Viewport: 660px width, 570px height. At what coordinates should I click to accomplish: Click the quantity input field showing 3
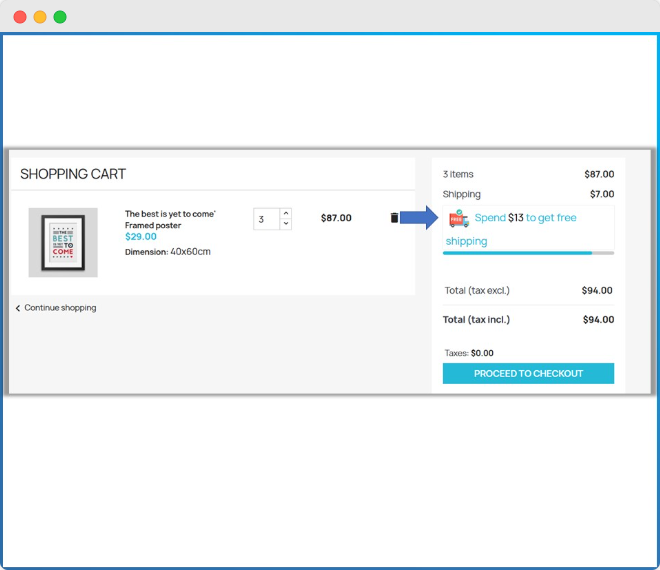(x=266, y=219)
